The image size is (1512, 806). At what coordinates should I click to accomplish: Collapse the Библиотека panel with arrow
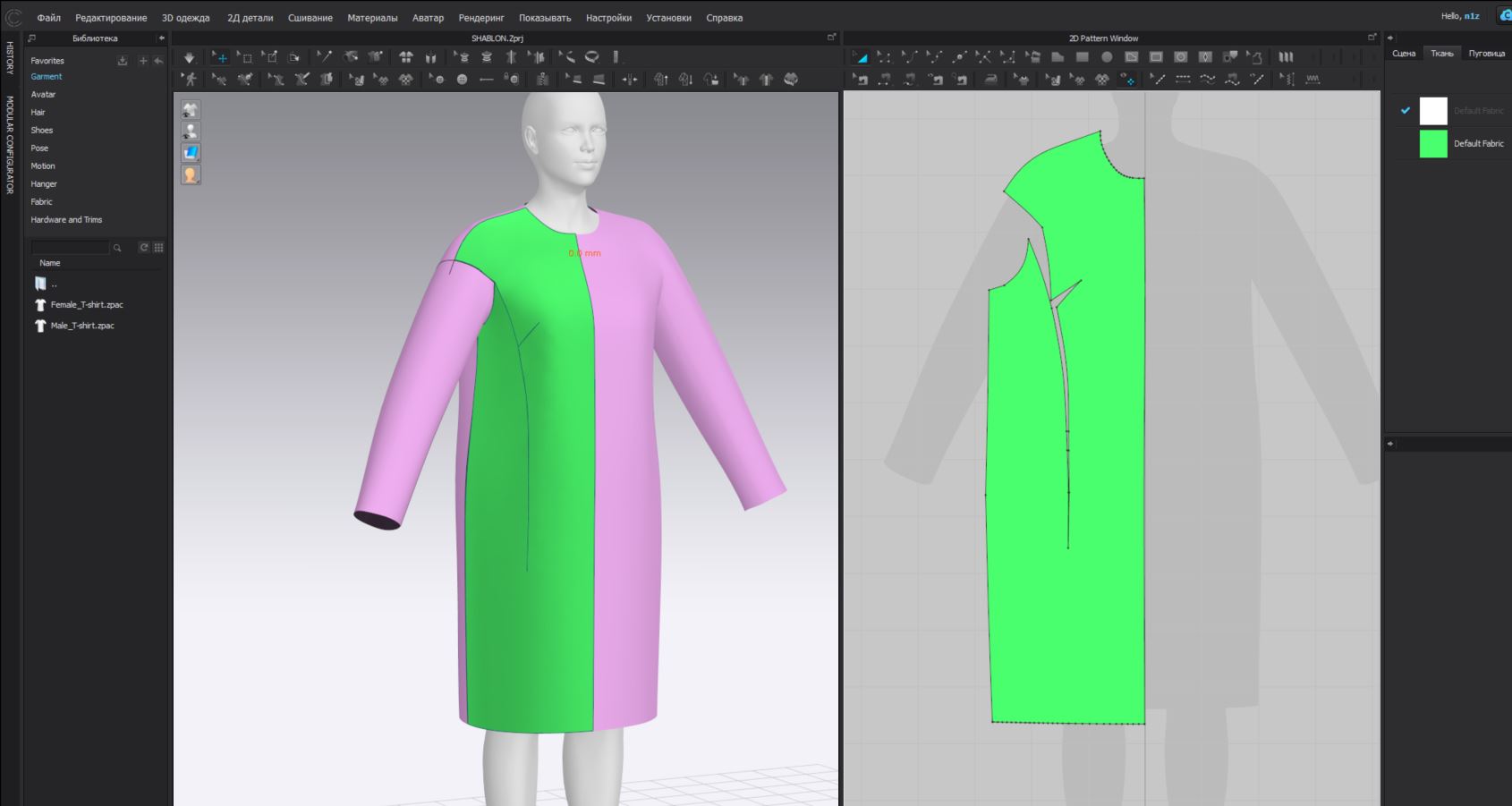click(x=161, y=38)
